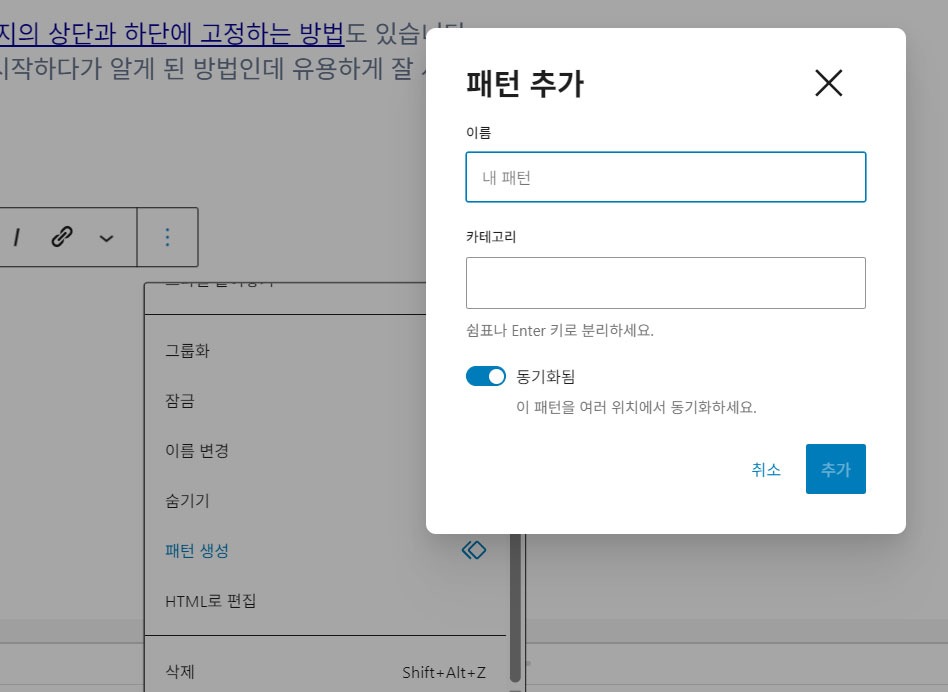Click the 숨기기 menu option
This screenshot has width=948, height=692.
187,501
